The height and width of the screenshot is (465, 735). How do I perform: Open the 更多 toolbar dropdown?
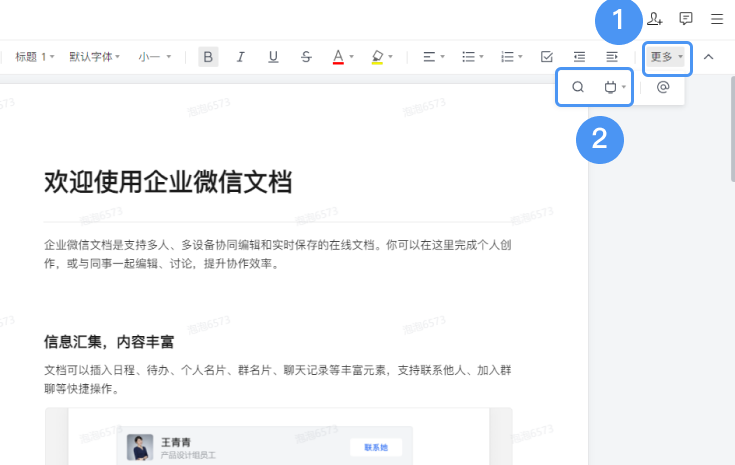click(667, 57)
